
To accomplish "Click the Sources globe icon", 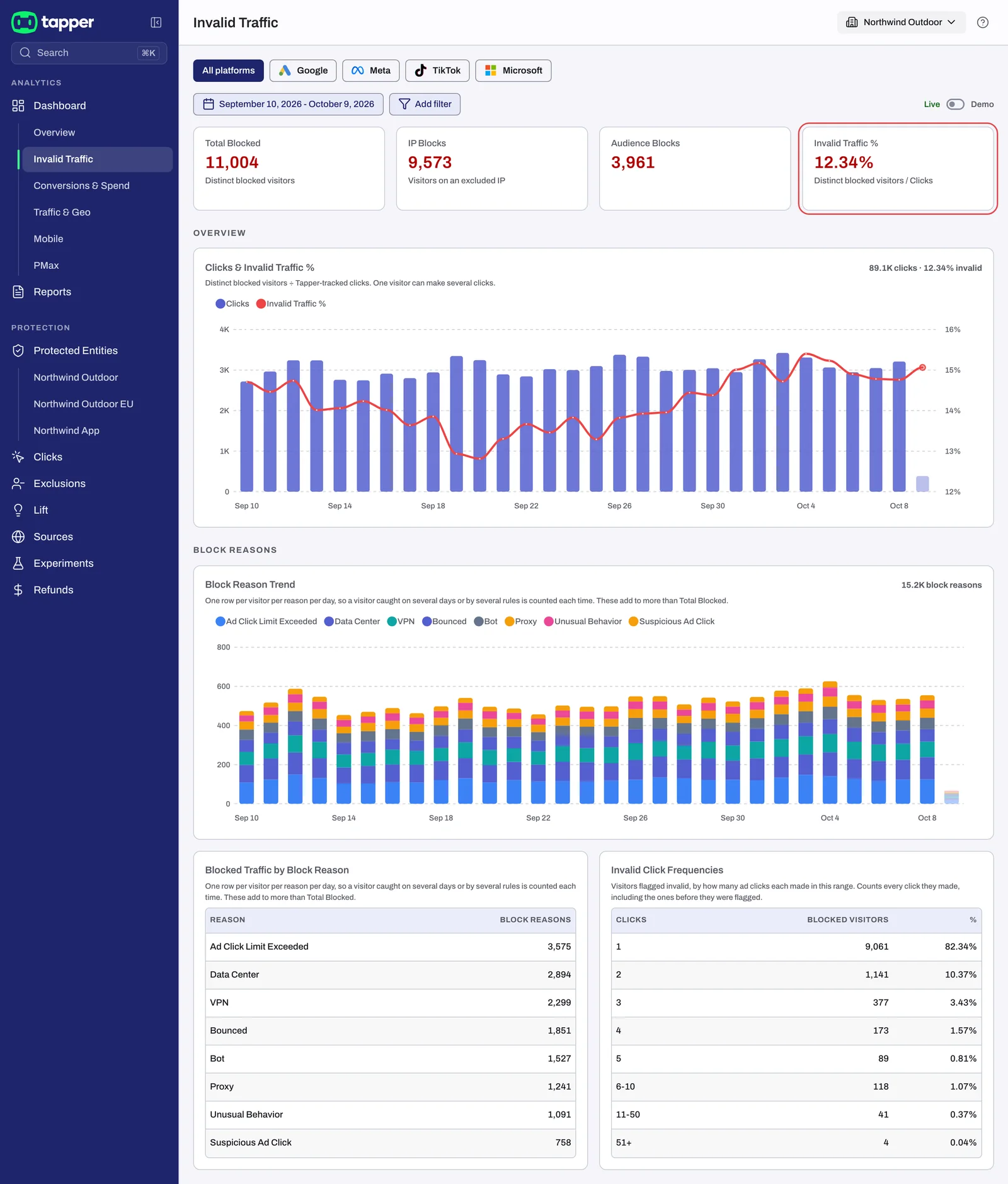I will coord(18,537).
